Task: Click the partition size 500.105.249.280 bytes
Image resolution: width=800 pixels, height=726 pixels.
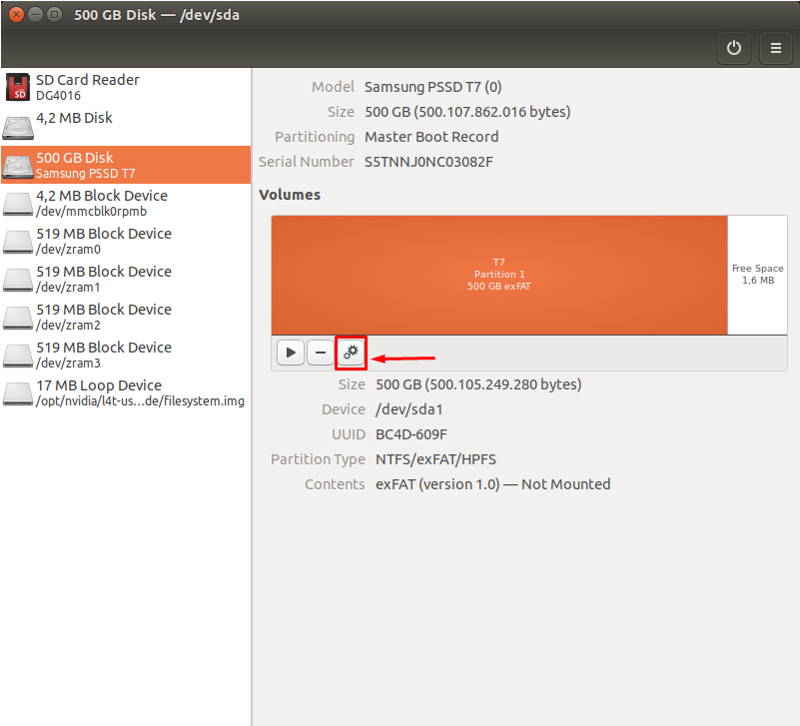Action: point(479,384)
